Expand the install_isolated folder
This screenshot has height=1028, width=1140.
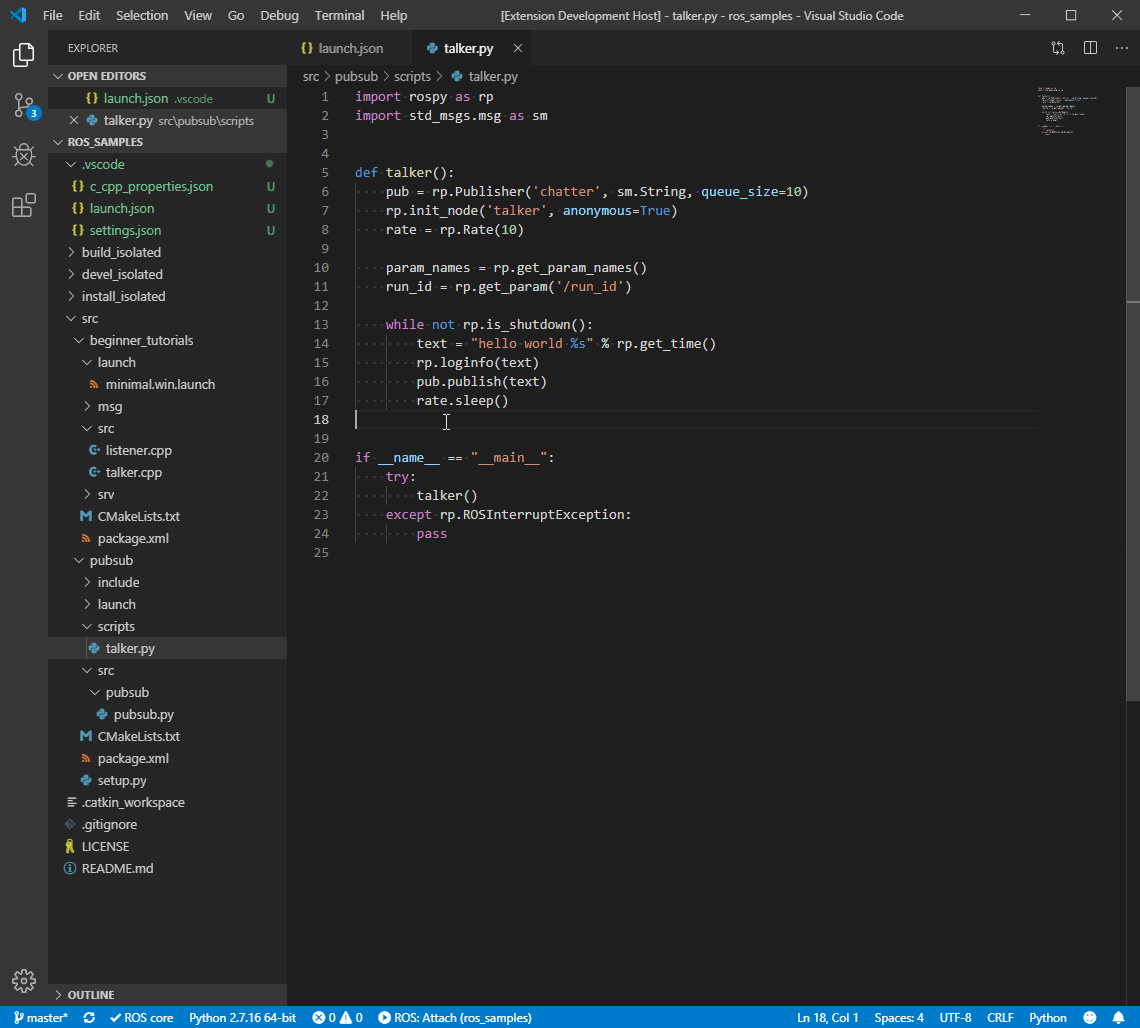[167, 296]
